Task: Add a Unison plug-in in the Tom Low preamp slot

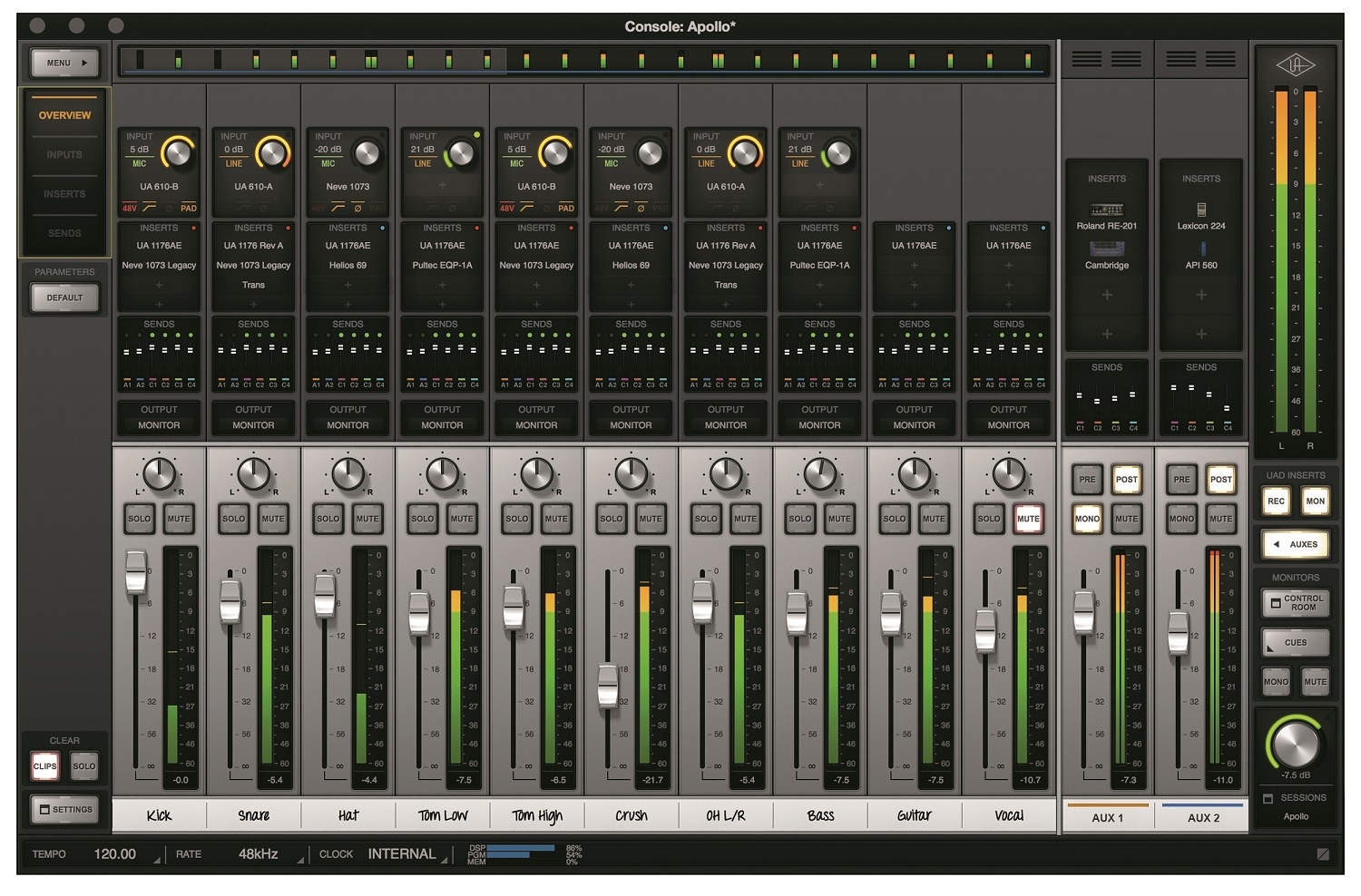Action: tap(442, 185)
